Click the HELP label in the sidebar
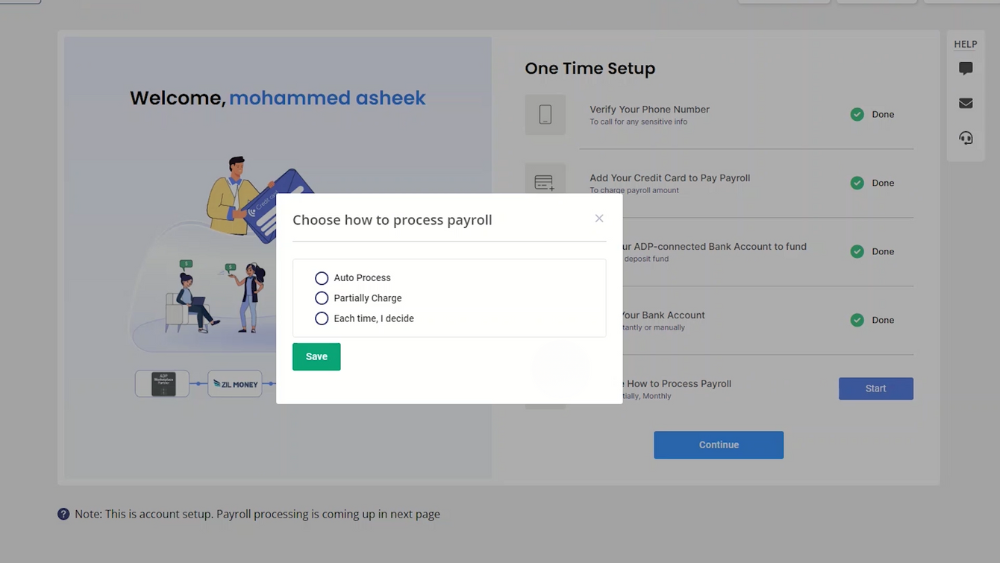The width and height of the screenshot is (1000, 563). [966, 44]
